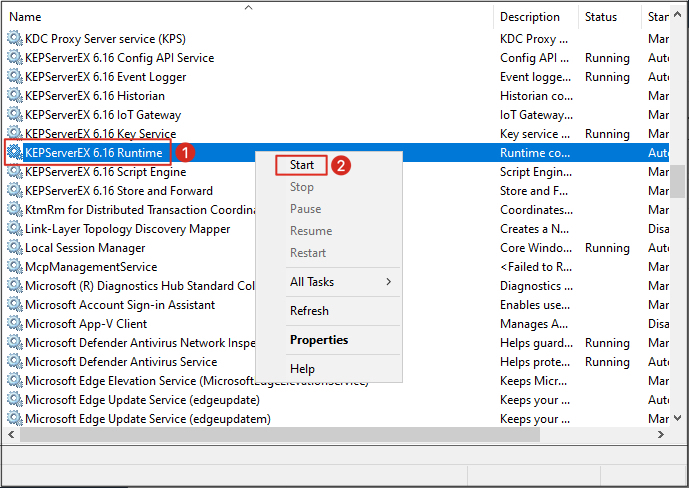Click gear icon of Edge Update Service (edgeupdatem)
The height and width of the screenshot is (488, 689).
coord(15,418)
